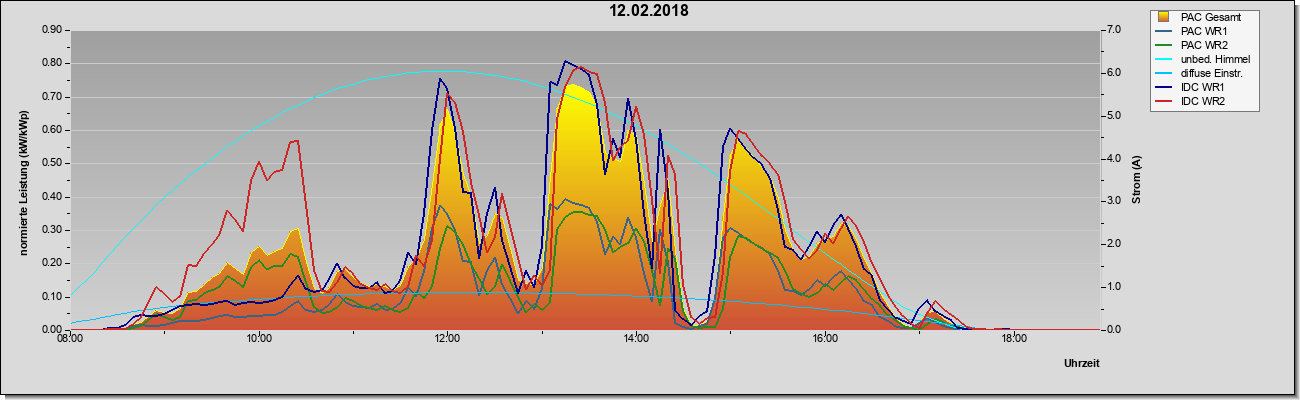Click the 0.10 left axis value
This screenshot has width=1300, height=400.
coord(52,297)
